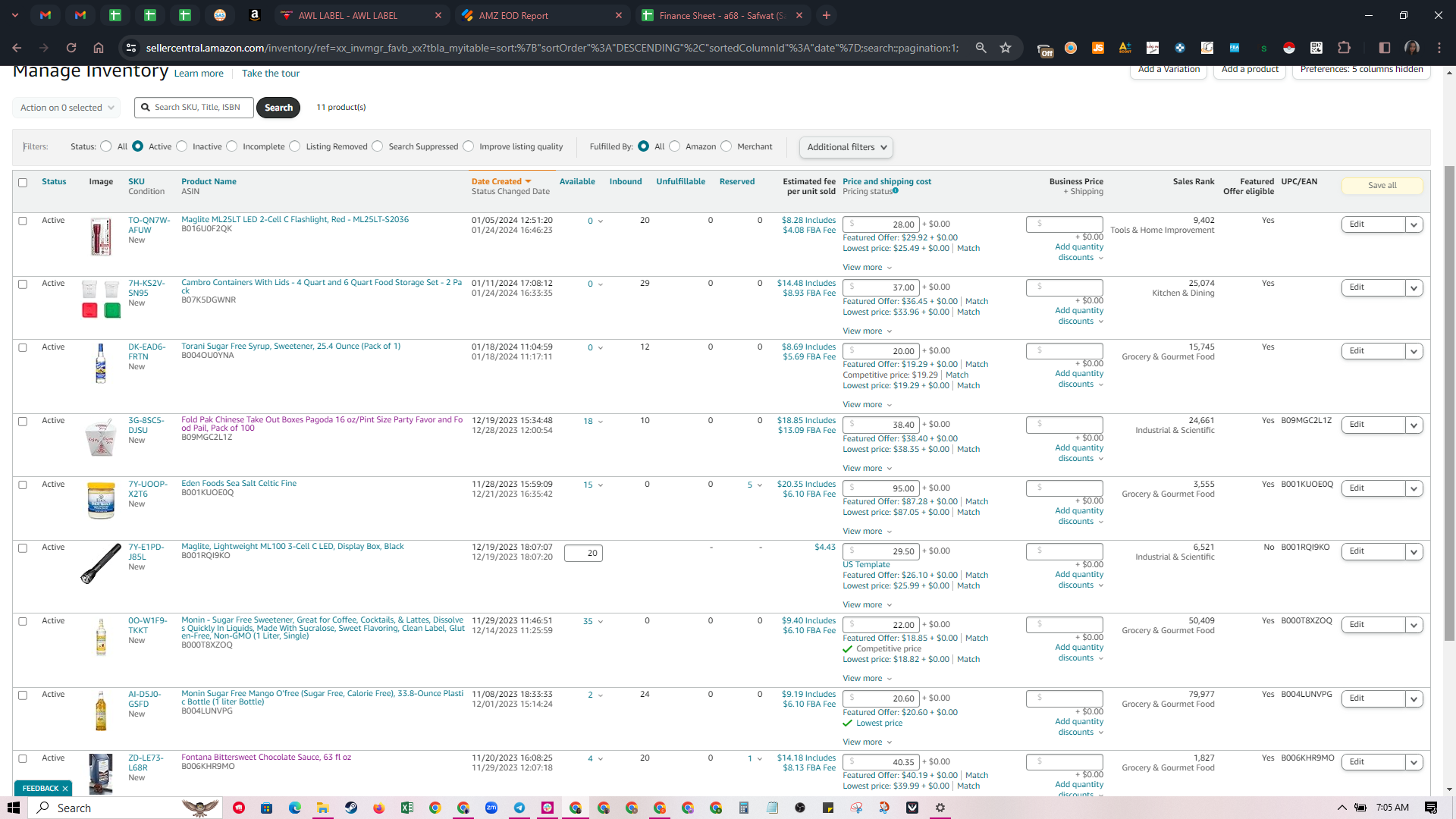The height and width of the screenshot is (819, 1456).
Task: Open the Windows Start menu
Action: click(14, 808)
